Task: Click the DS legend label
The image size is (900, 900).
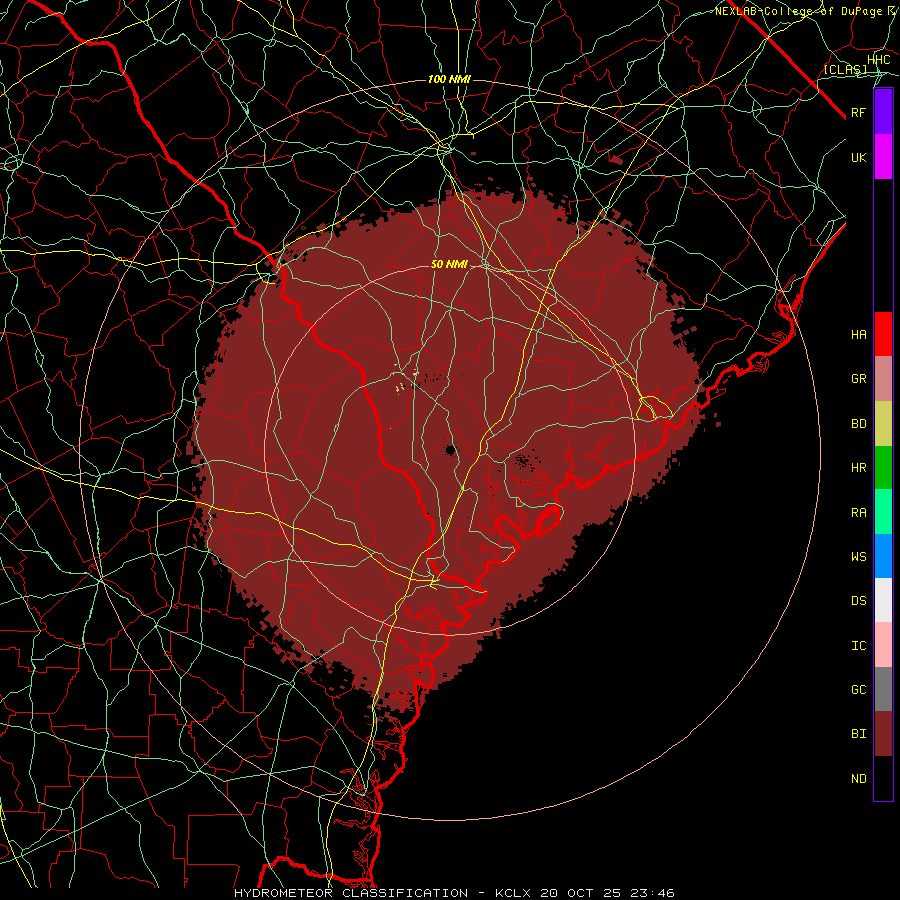Action: (x=859, y=601)
